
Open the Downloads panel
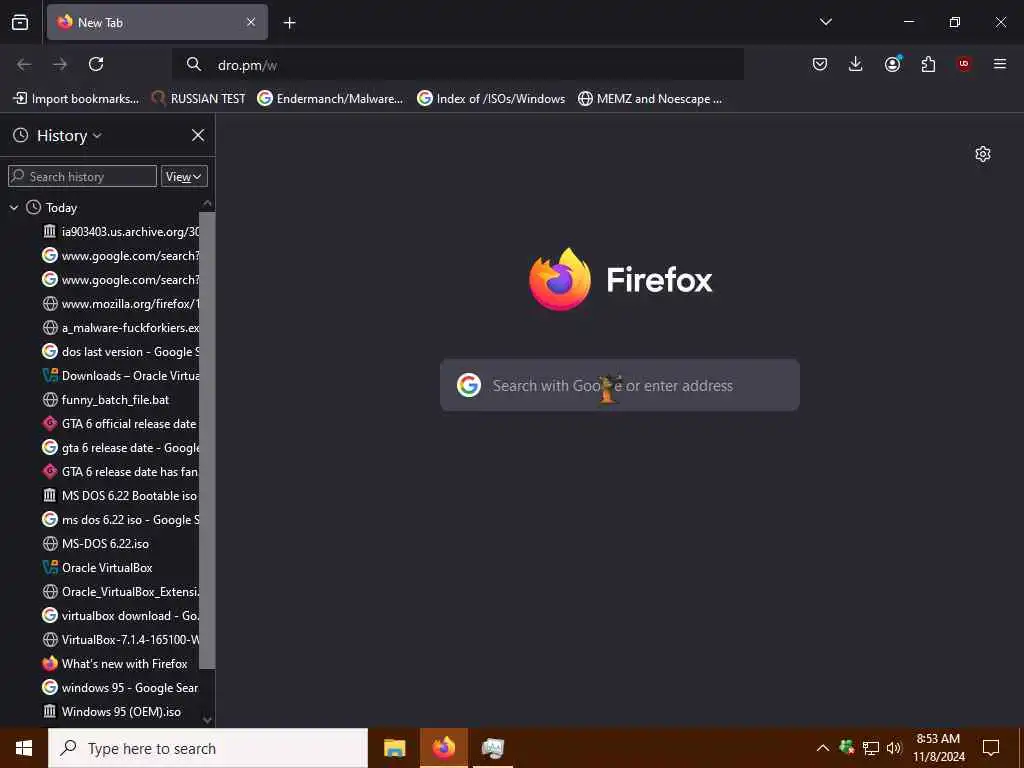tap(856, 64)
